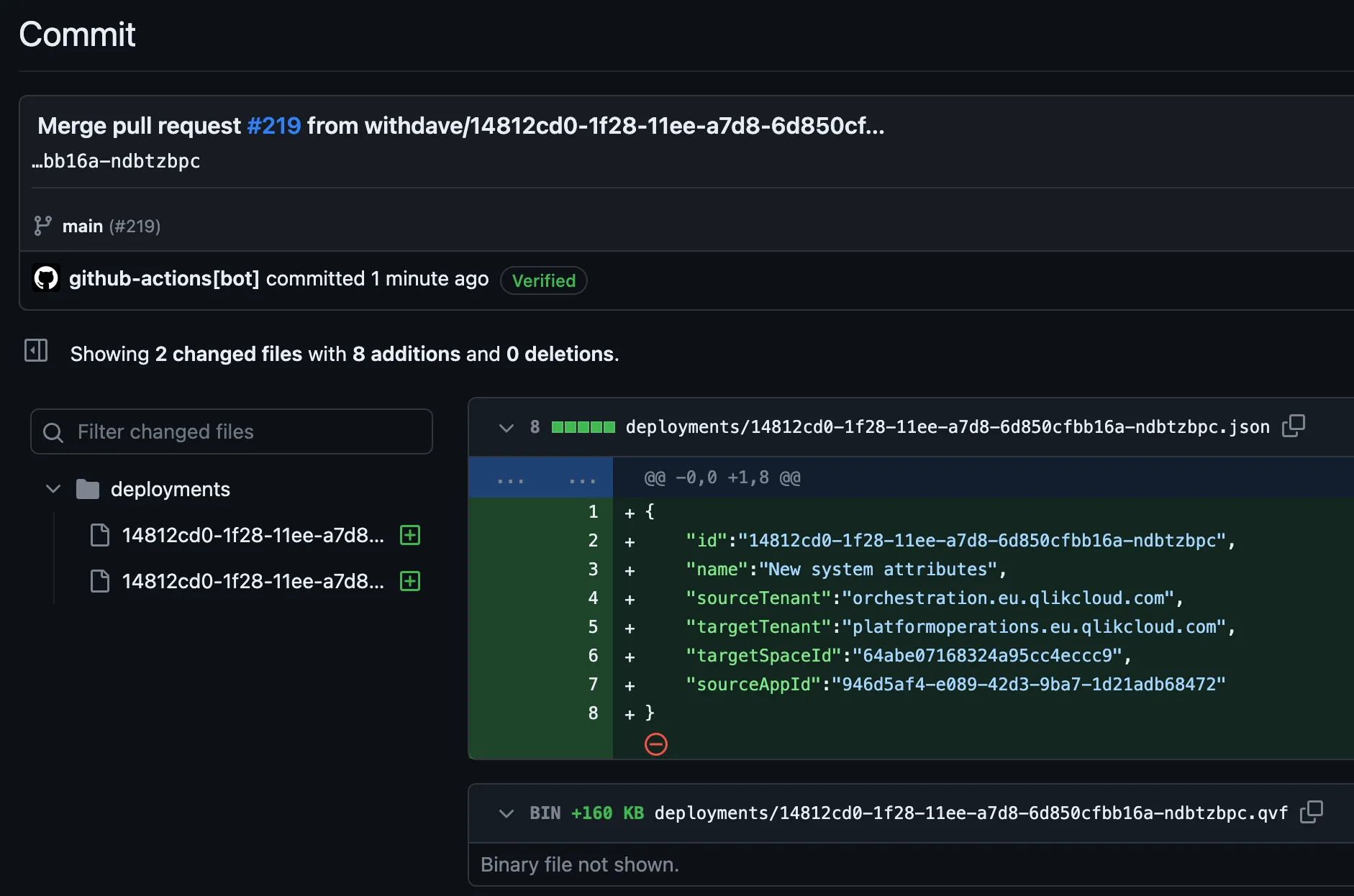Collapse the JSON diff using its chevron
This screenshot has height=896, width=1354.
coord(506,427)
